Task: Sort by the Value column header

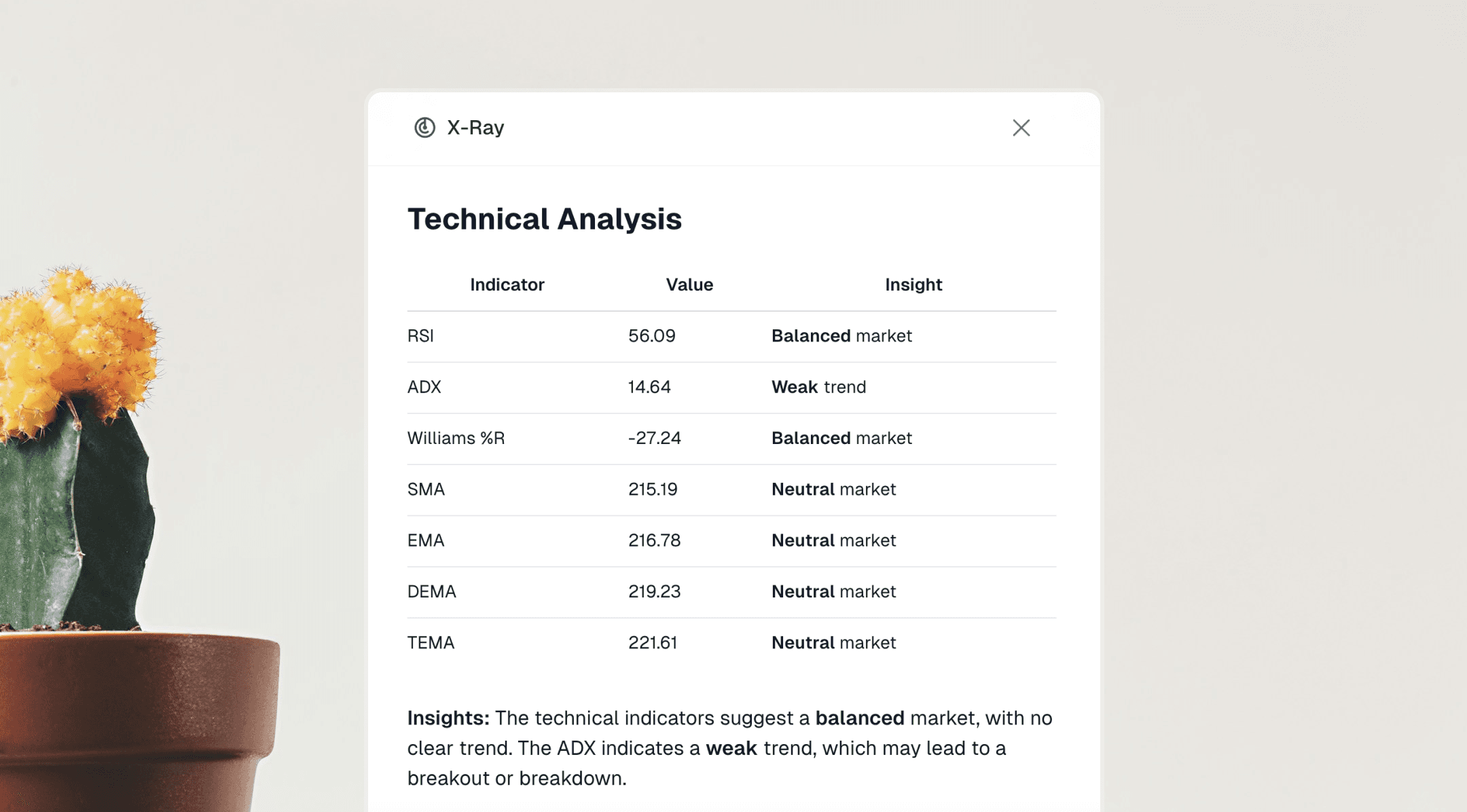Action: [x=689, y=284]
